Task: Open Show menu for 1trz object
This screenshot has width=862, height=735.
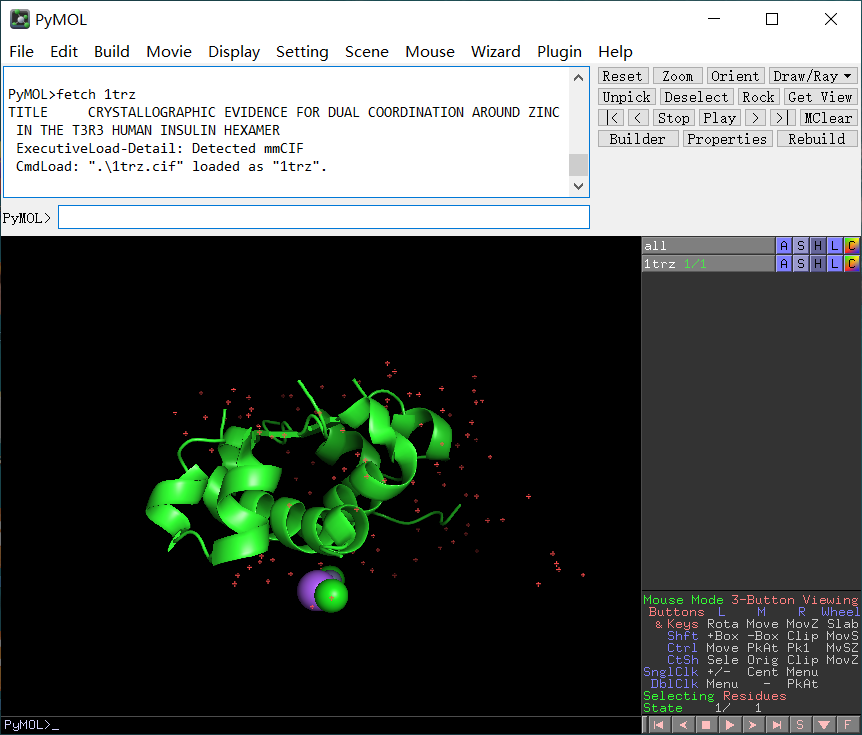Action: tap(801, 264)
